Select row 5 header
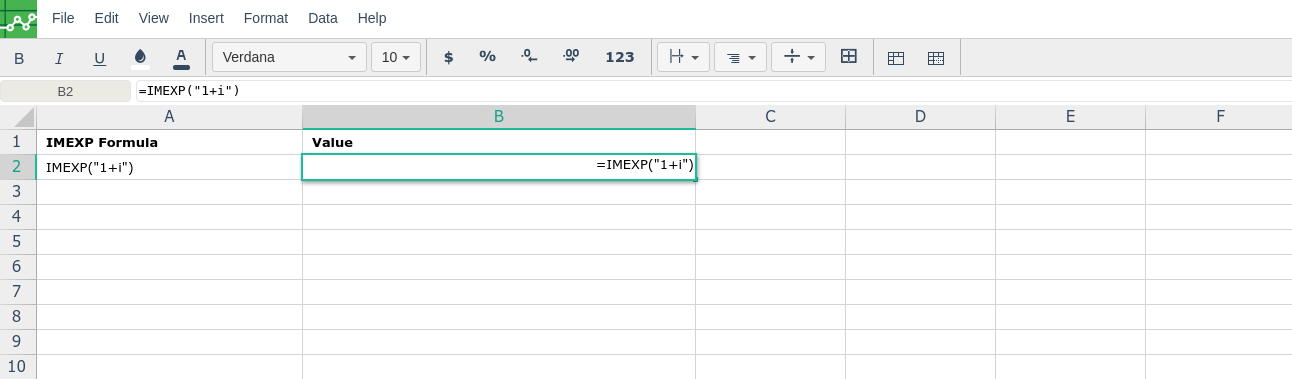This screenshot has height=379, width=1292. [x=18, y=242]
